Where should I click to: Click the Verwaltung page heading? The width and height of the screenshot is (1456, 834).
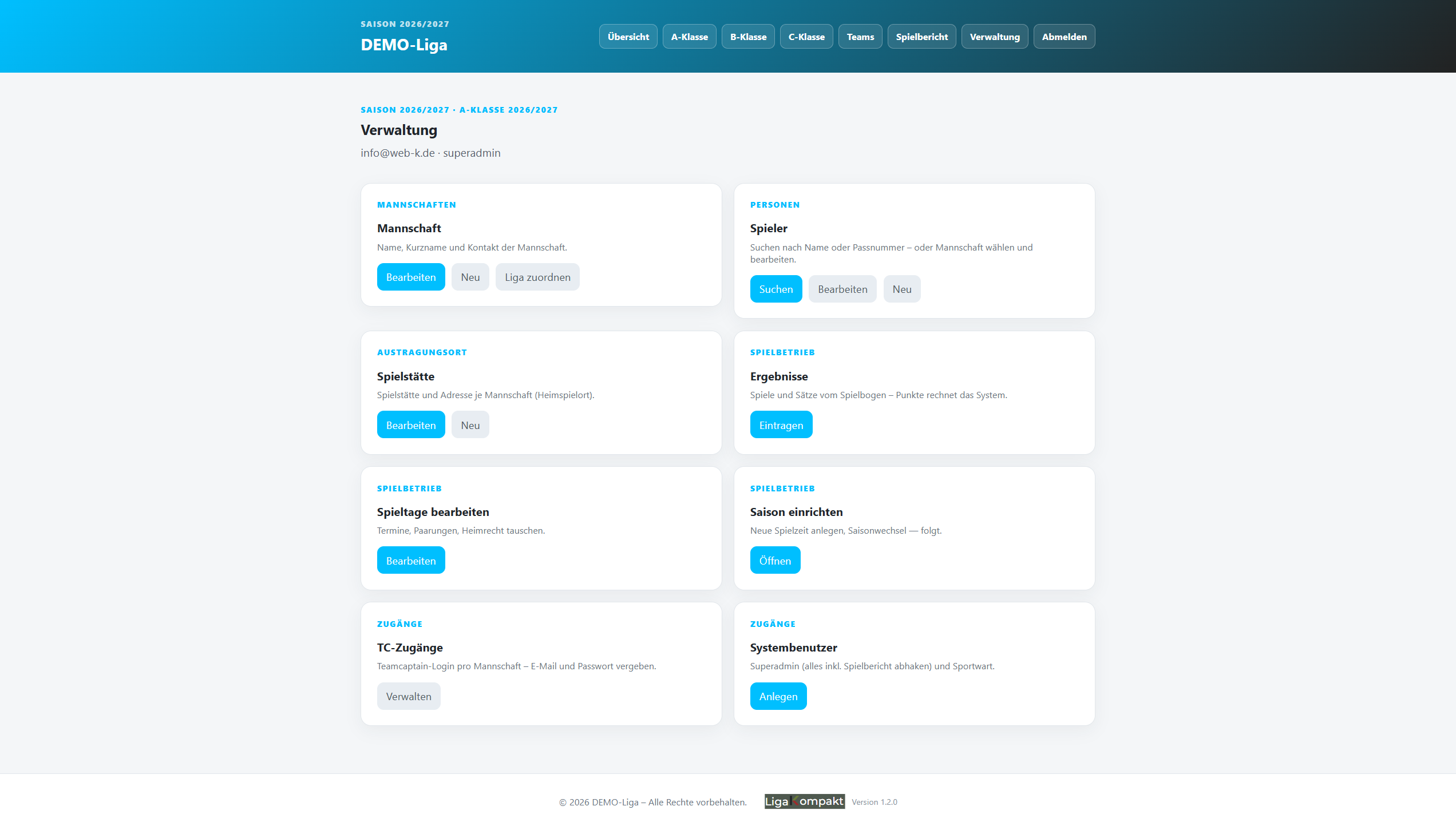(x=399, y=130)
